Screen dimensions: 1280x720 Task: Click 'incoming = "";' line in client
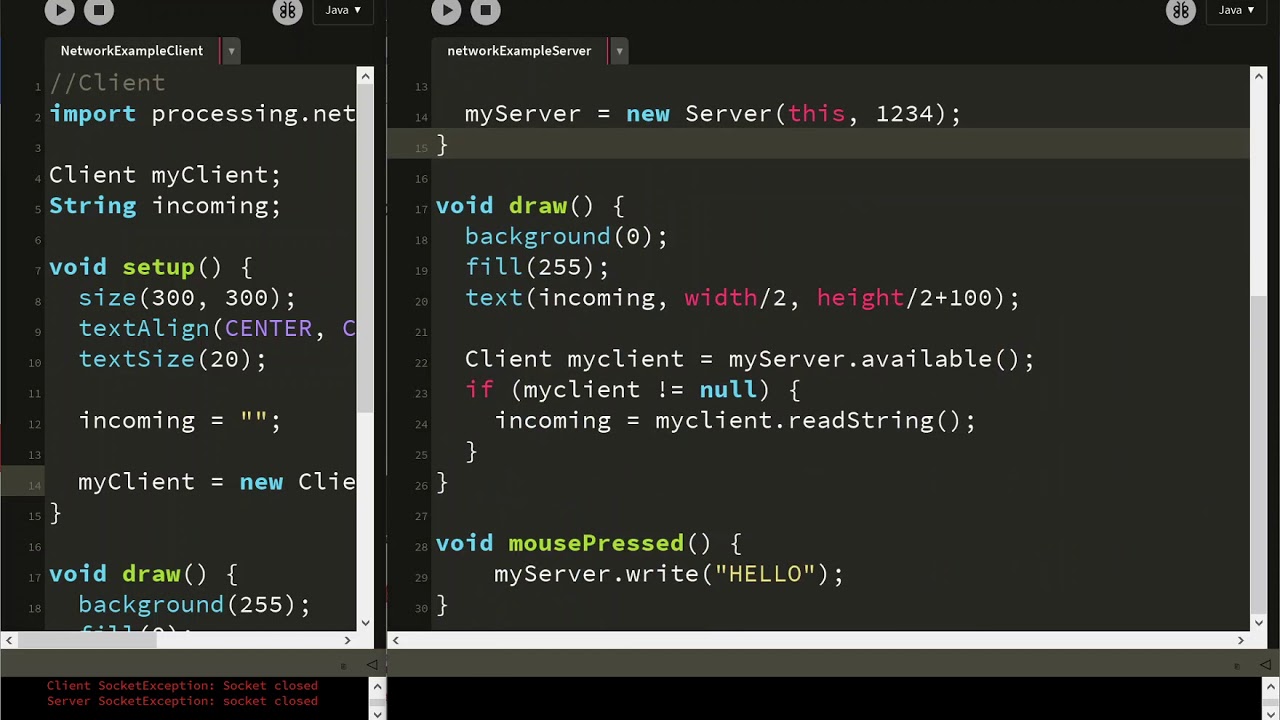tap(180, 421)
